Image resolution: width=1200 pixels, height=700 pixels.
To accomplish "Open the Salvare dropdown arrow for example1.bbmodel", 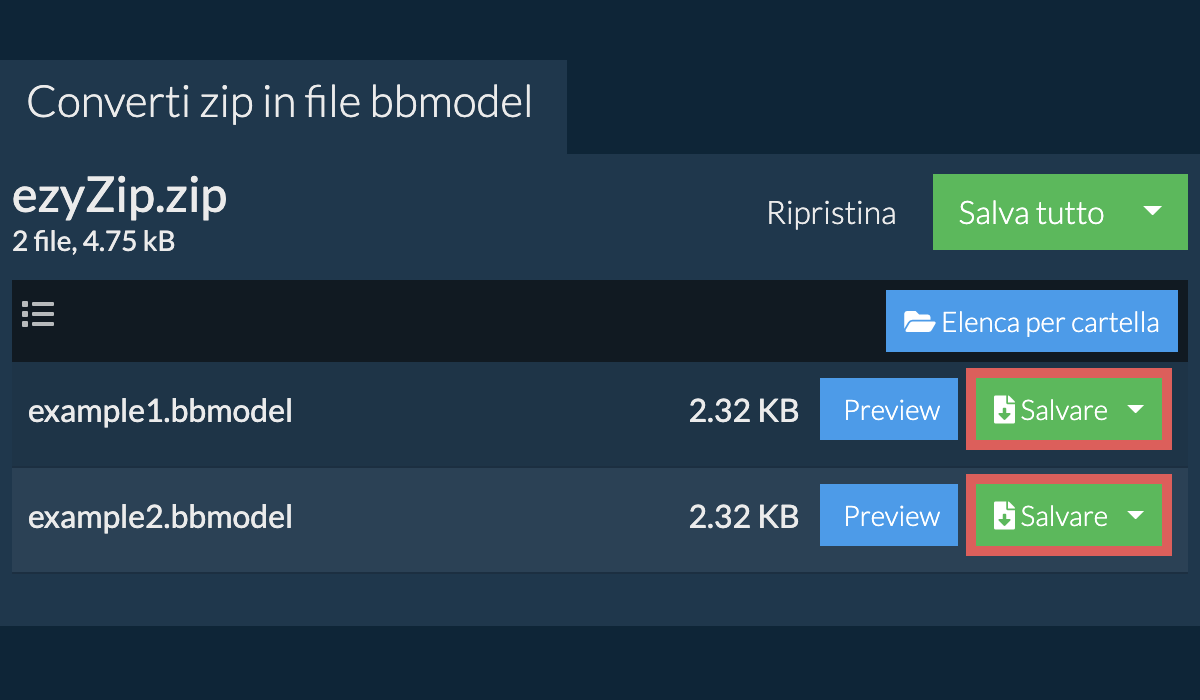I will [x=1135, y=409].
